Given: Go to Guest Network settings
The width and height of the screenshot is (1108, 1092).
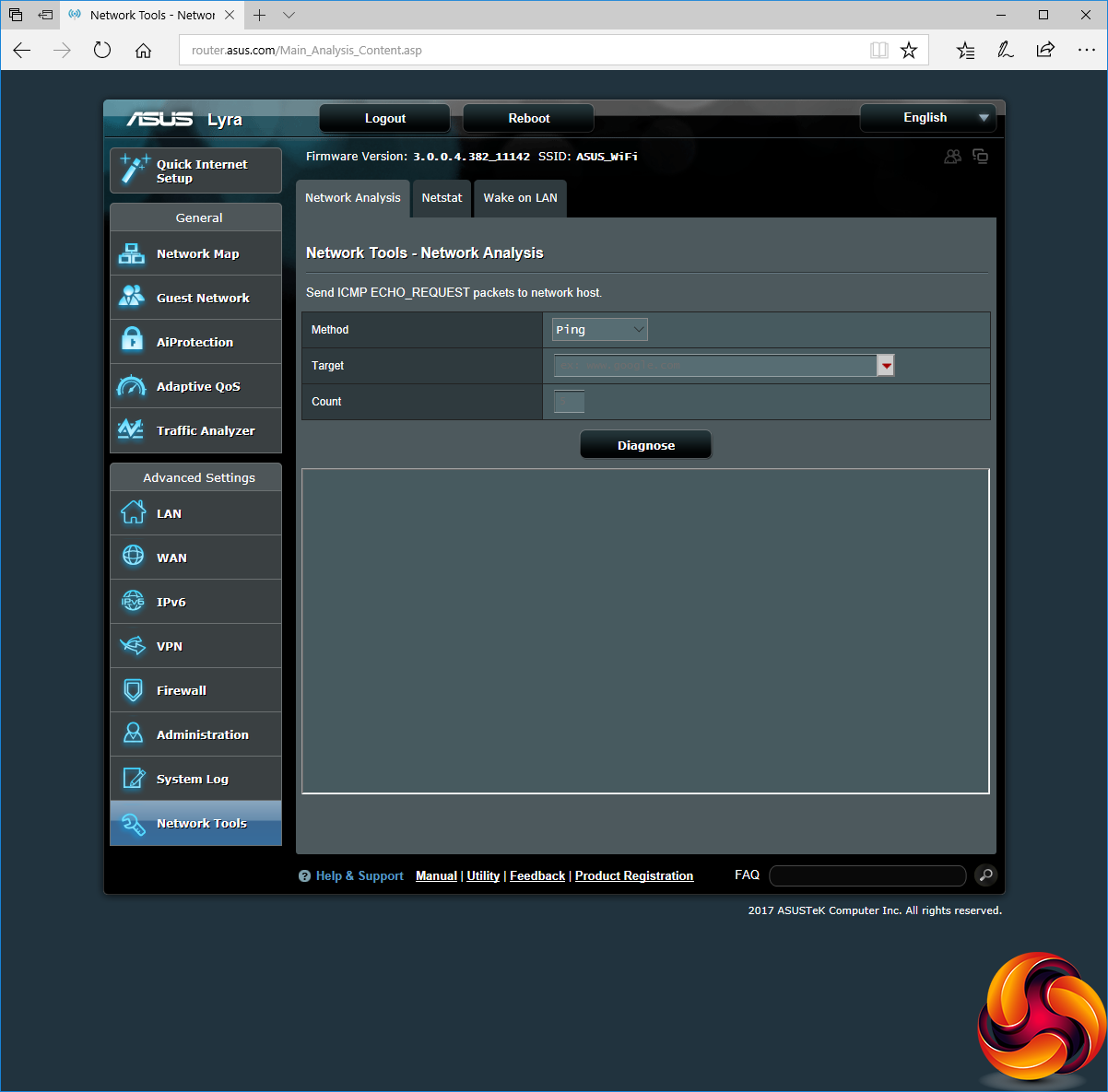Looking at the screenshot, I should pos(195,298).
